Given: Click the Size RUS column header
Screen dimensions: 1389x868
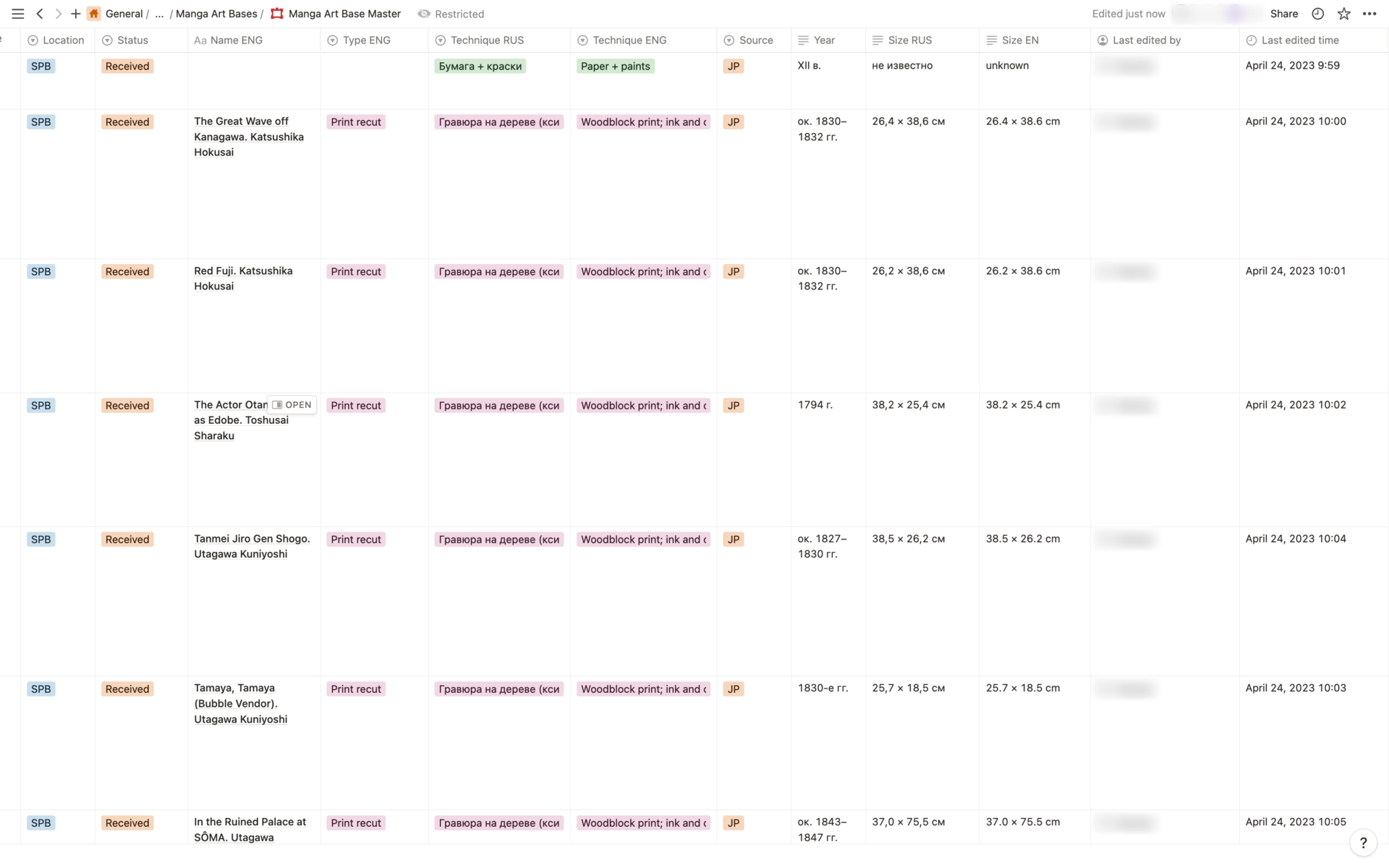Looking at the screenshot, I should click(922, 41).
